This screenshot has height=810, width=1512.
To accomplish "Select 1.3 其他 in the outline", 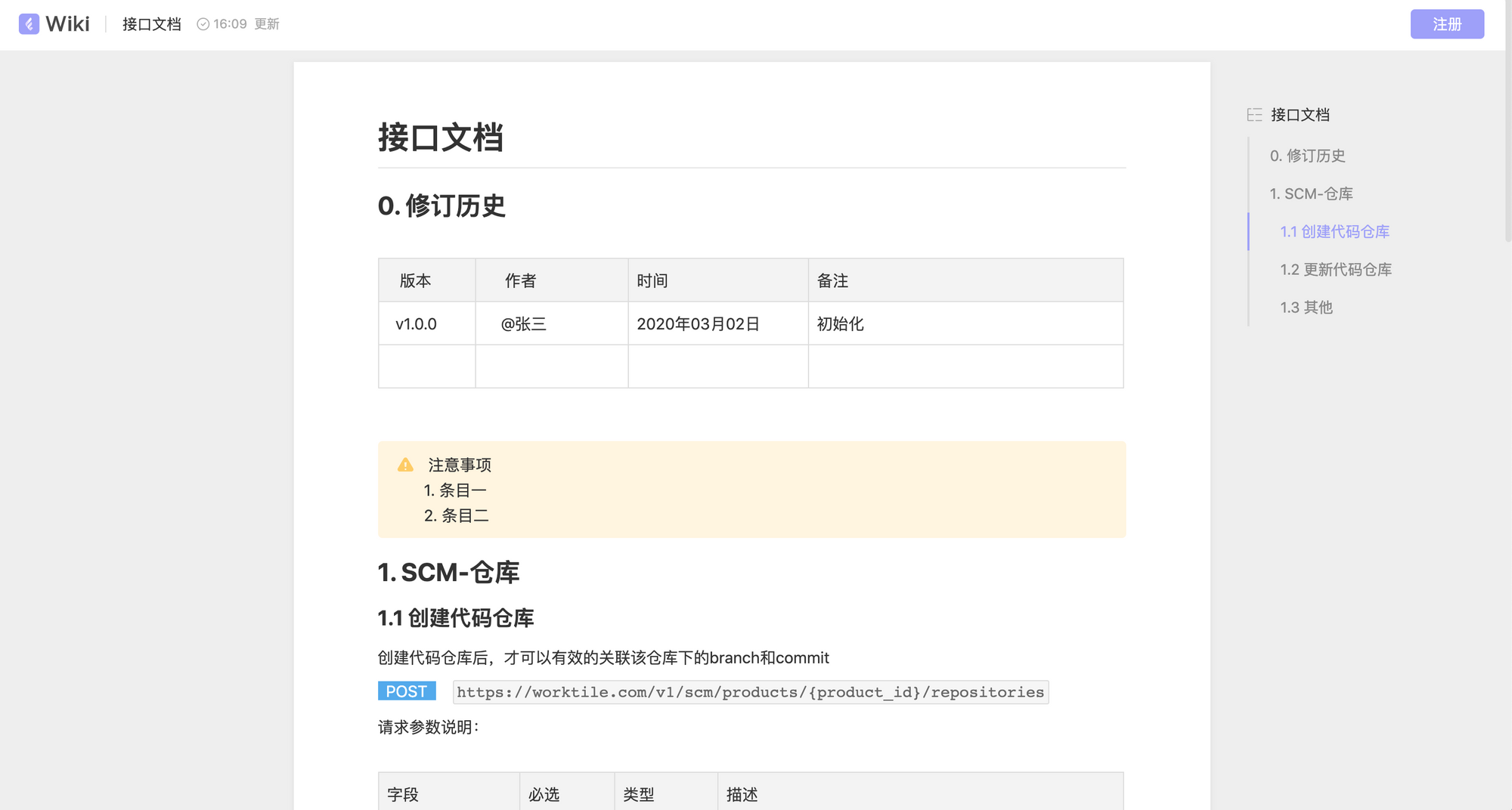I will click(1306, 307).
